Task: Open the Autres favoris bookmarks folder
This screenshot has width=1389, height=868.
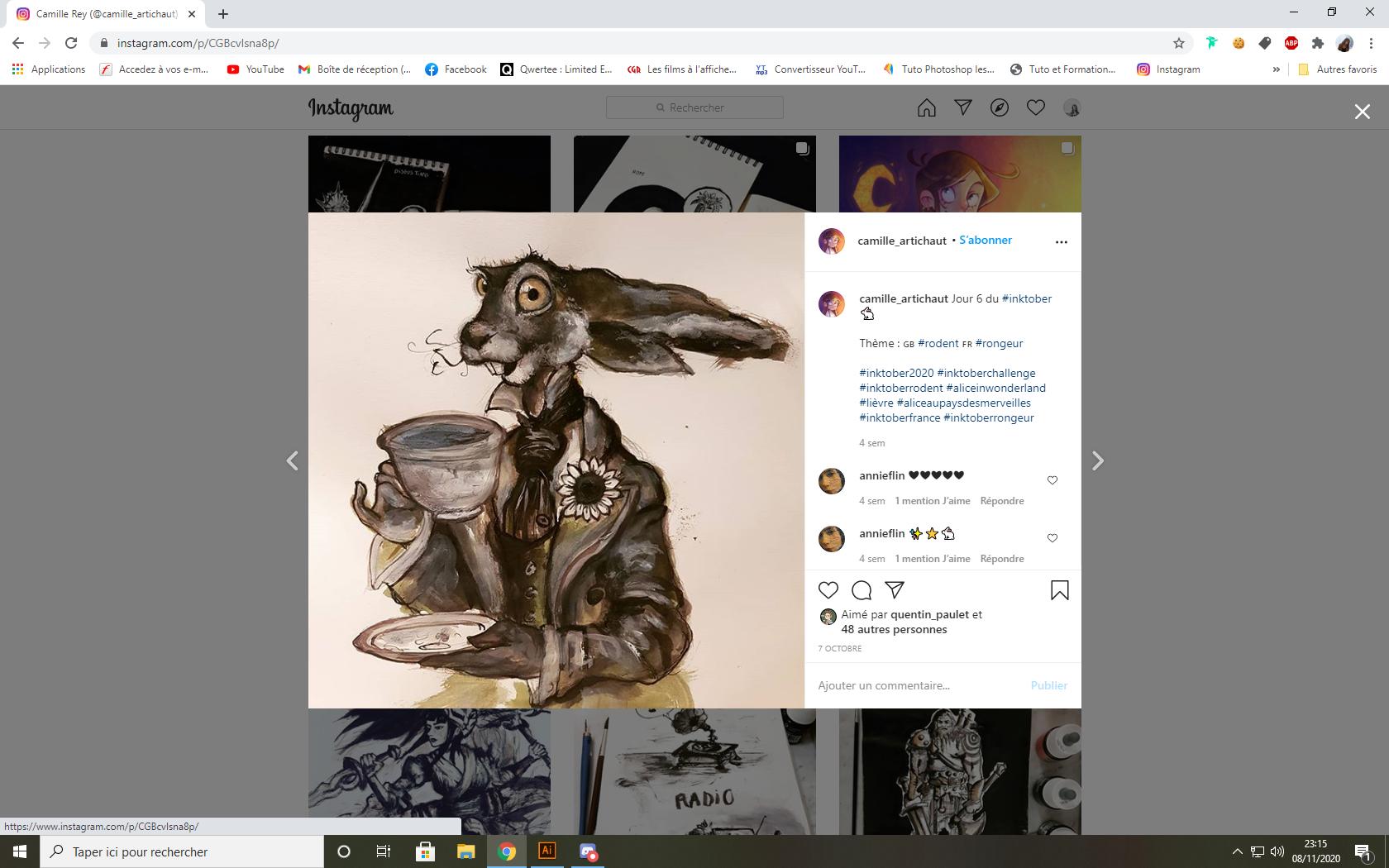Action: (1337, 69)
